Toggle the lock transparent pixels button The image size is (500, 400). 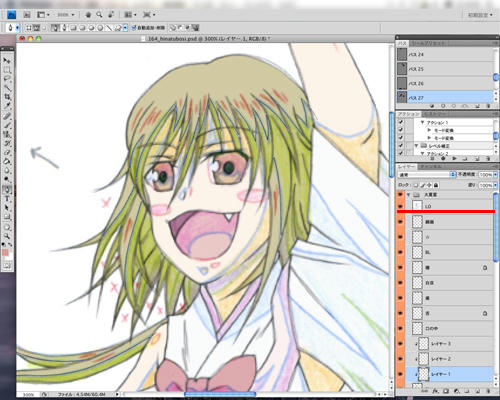[416, 185]
